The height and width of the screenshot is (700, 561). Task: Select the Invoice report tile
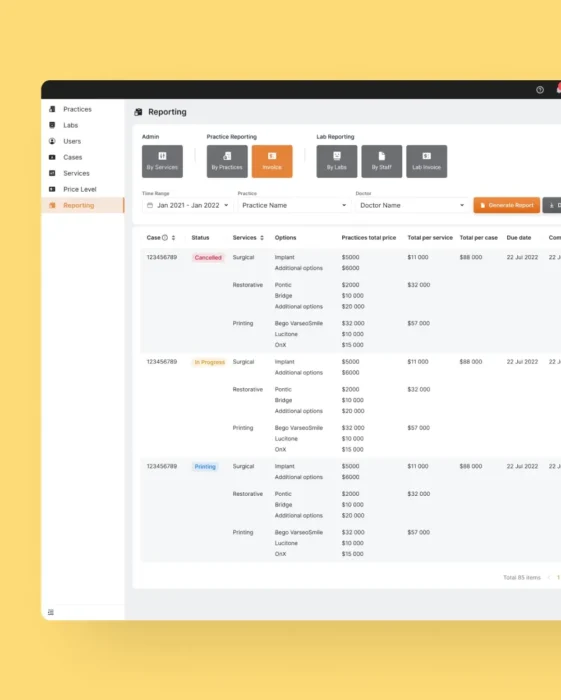pos(272,161)
